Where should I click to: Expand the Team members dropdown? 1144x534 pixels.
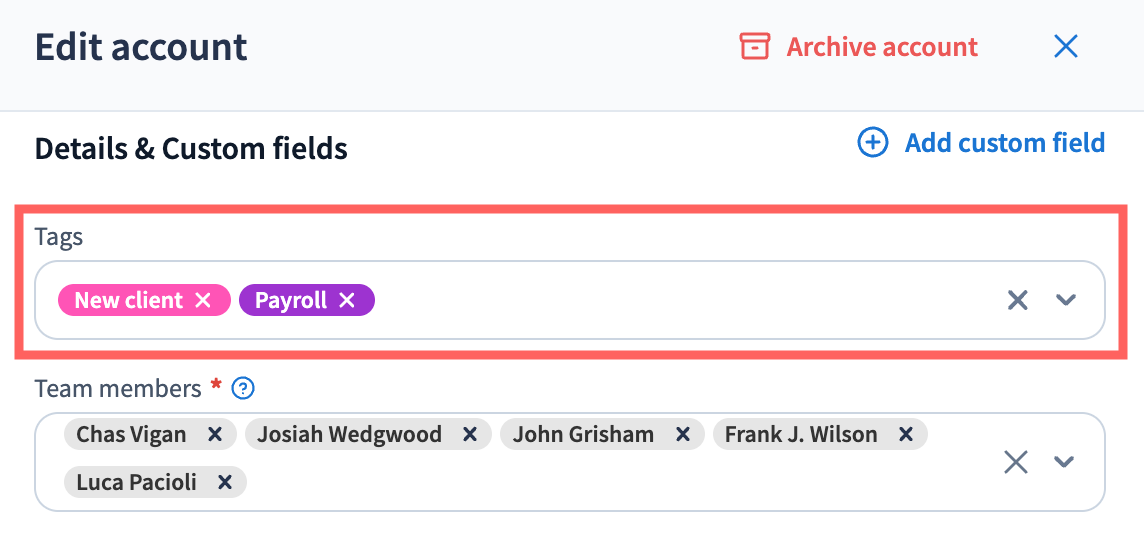[x=1065, y=461]
